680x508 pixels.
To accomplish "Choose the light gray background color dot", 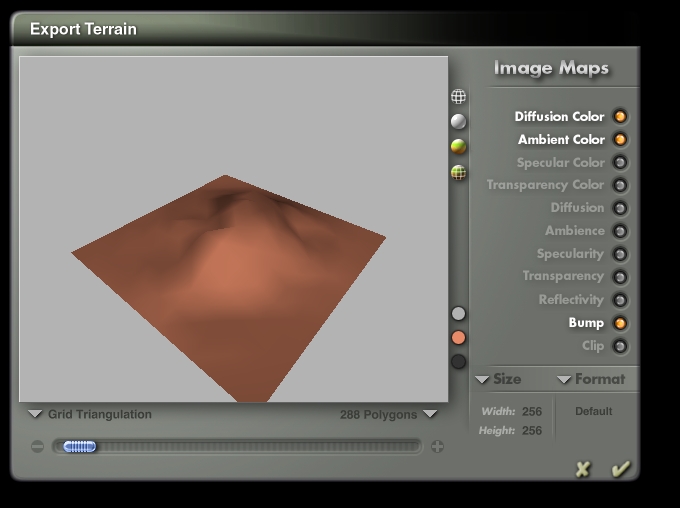I will click(458, 313).
